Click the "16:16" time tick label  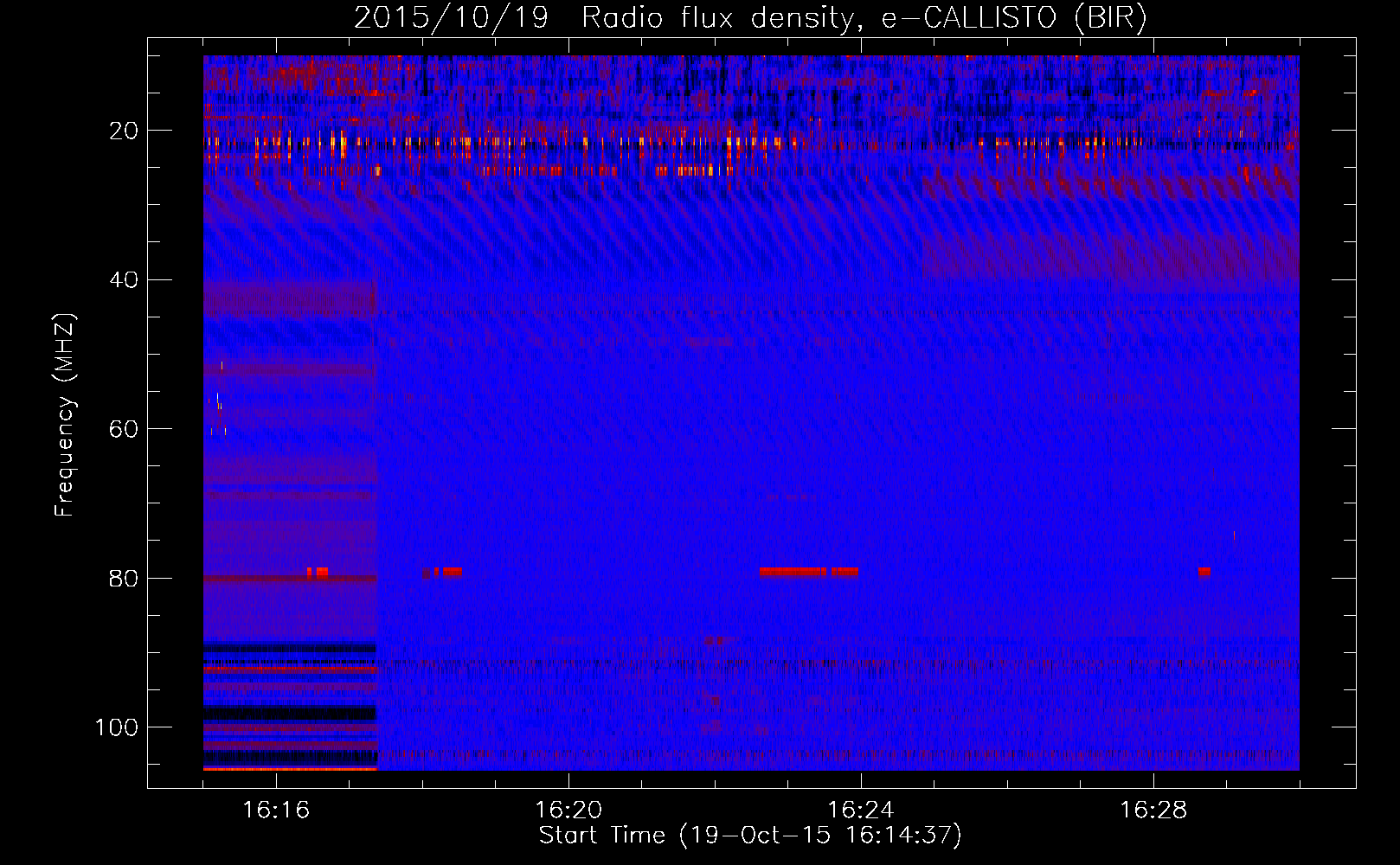tap(276, 811)
